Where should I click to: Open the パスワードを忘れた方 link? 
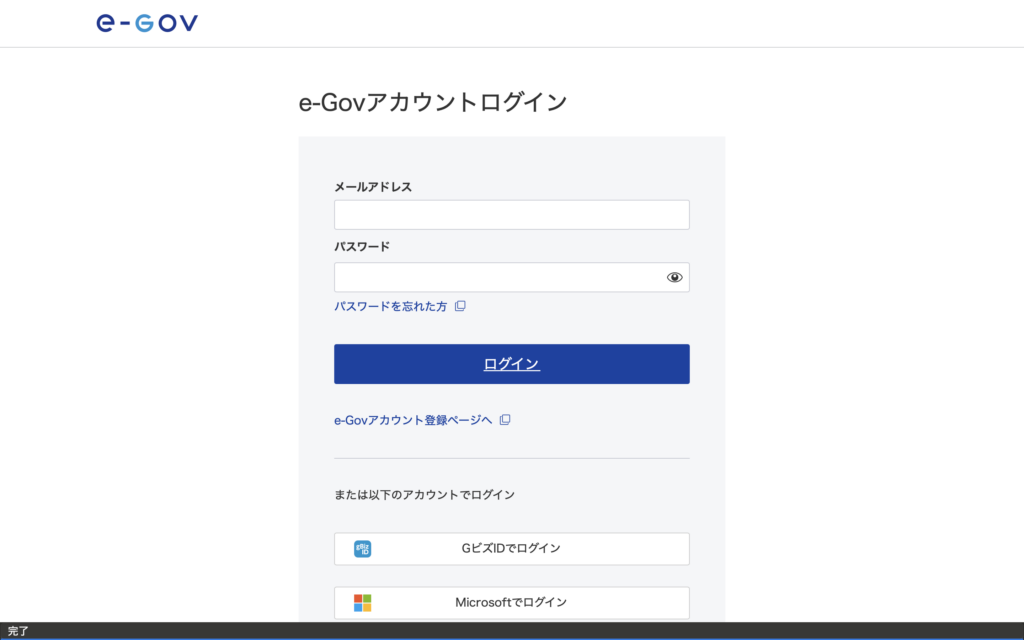pos(391,306)
